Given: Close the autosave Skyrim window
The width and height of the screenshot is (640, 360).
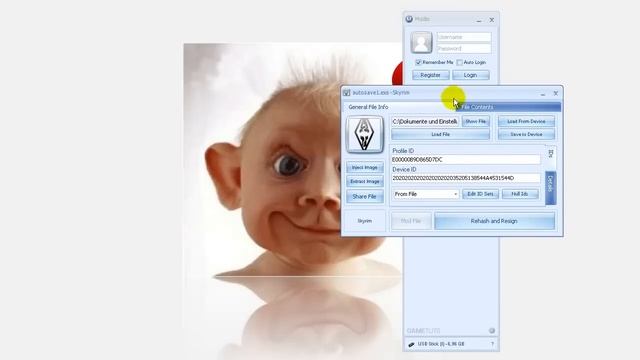Looking at the screenshot, I should [556, 93].
